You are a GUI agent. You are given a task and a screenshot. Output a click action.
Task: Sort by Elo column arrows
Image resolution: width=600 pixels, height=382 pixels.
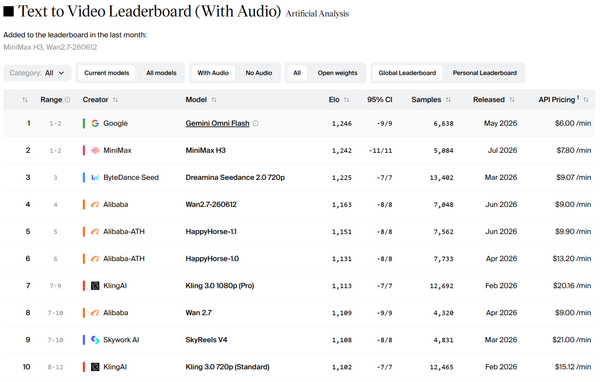coord(346,100)
